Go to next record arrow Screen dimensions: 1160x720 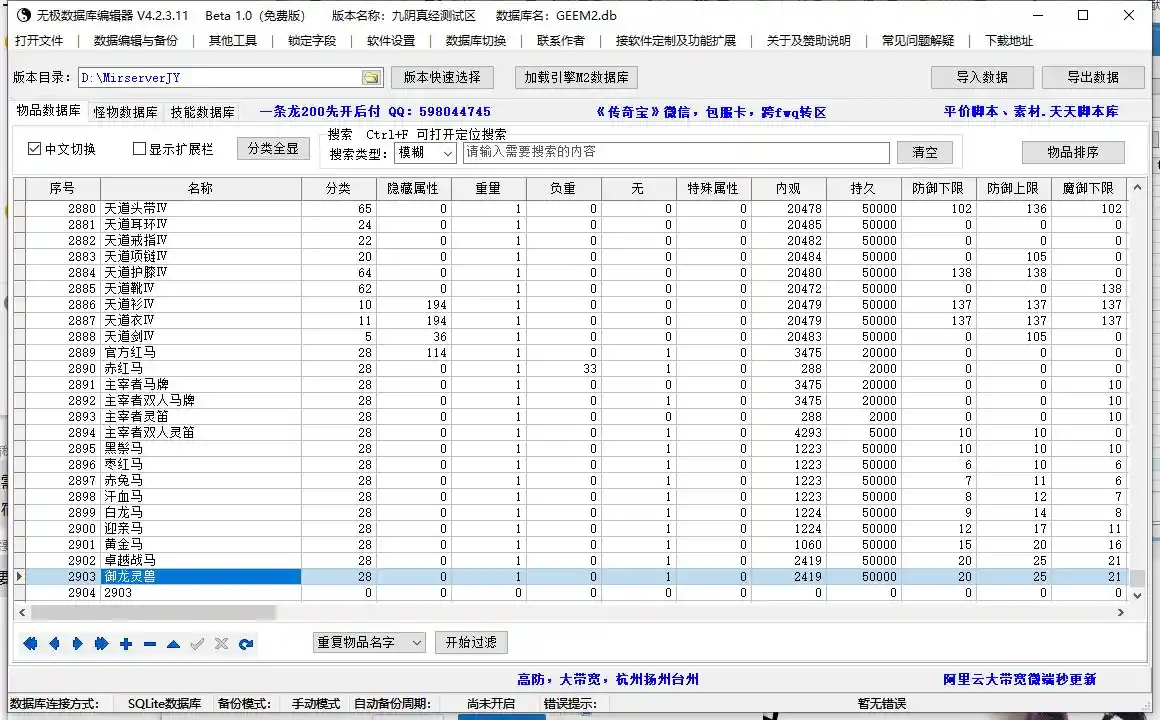78,644
